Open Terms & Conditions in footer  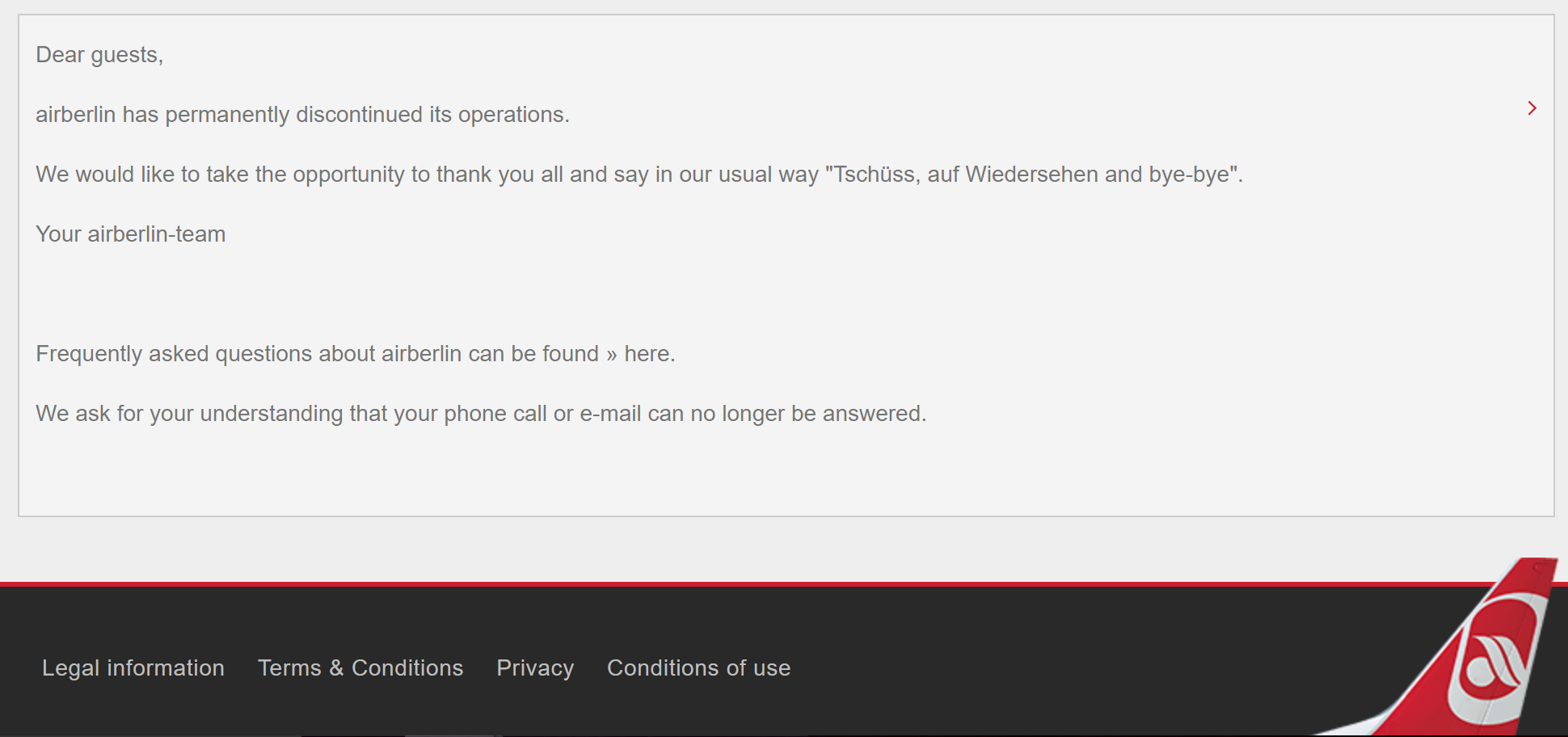(x=360, y=668)
